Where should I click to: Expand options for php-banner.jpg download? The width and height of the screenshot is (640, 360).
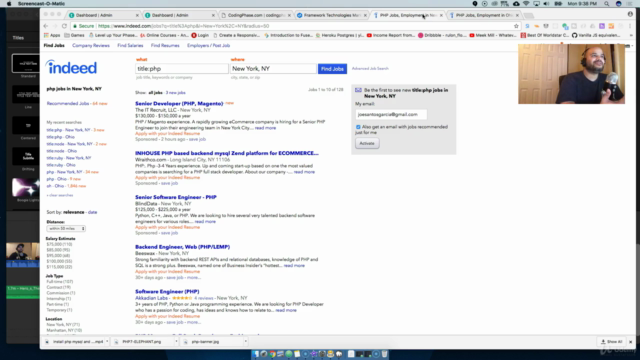point(245,342)
